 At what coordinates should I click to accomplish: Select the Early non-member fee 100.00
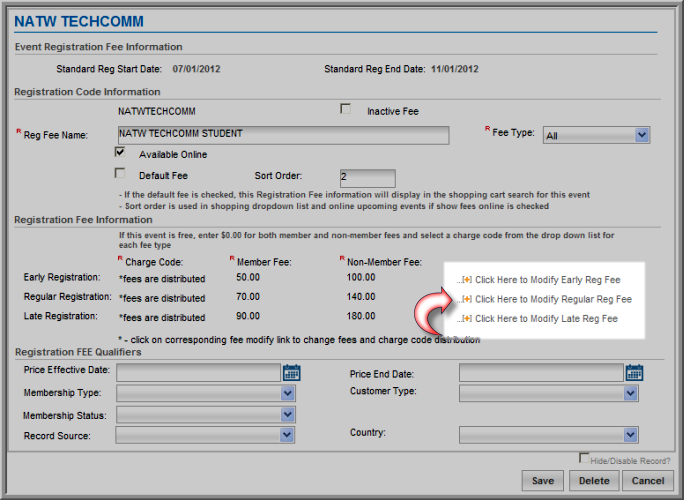(361, 277)
